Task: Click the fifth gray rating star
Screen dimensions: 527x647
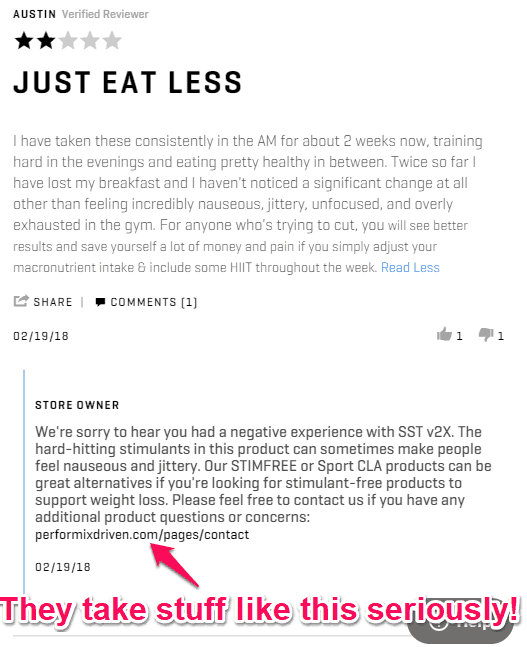Action: 112,41
